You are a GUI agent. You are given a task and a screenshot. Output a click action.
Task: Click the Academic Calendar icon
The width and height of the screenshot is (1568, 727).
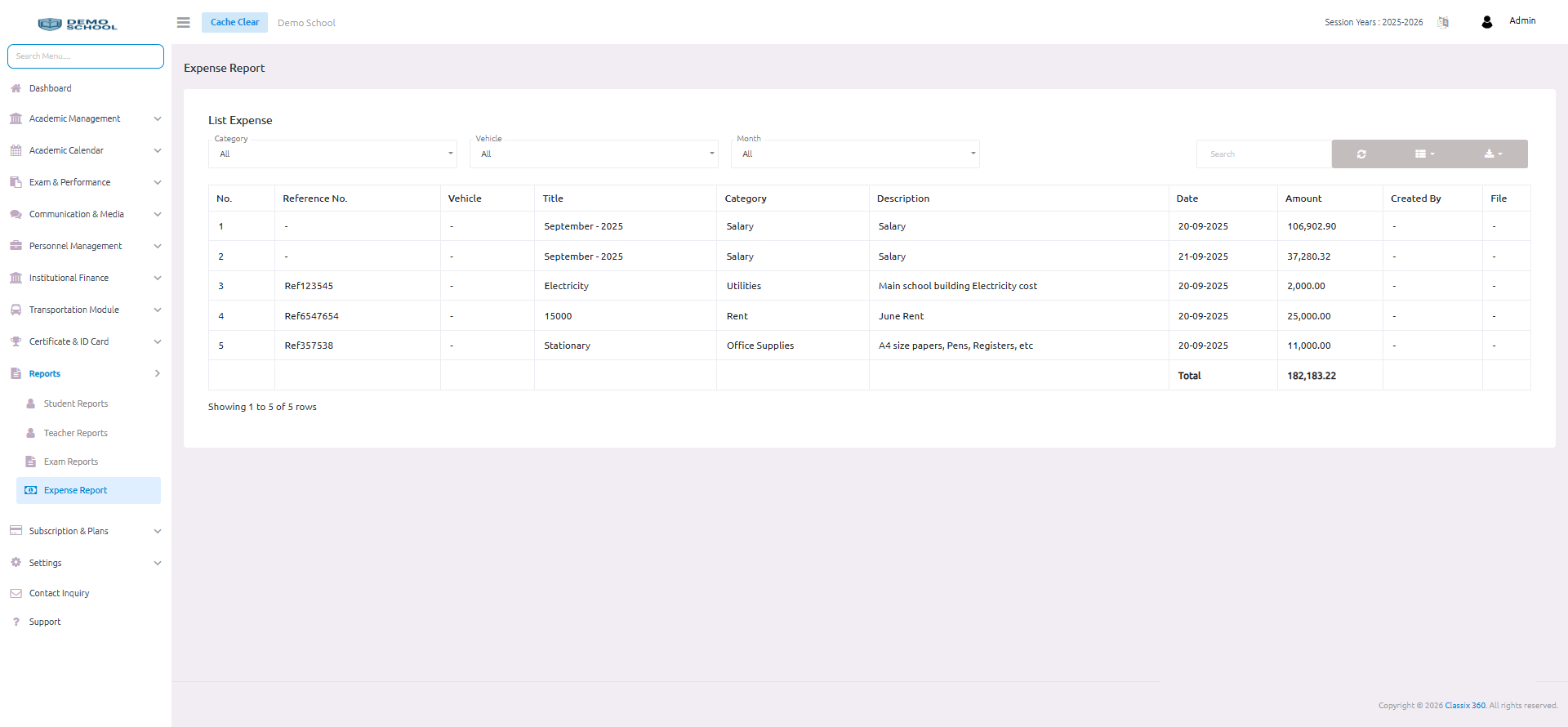click(x=16, y=150)
